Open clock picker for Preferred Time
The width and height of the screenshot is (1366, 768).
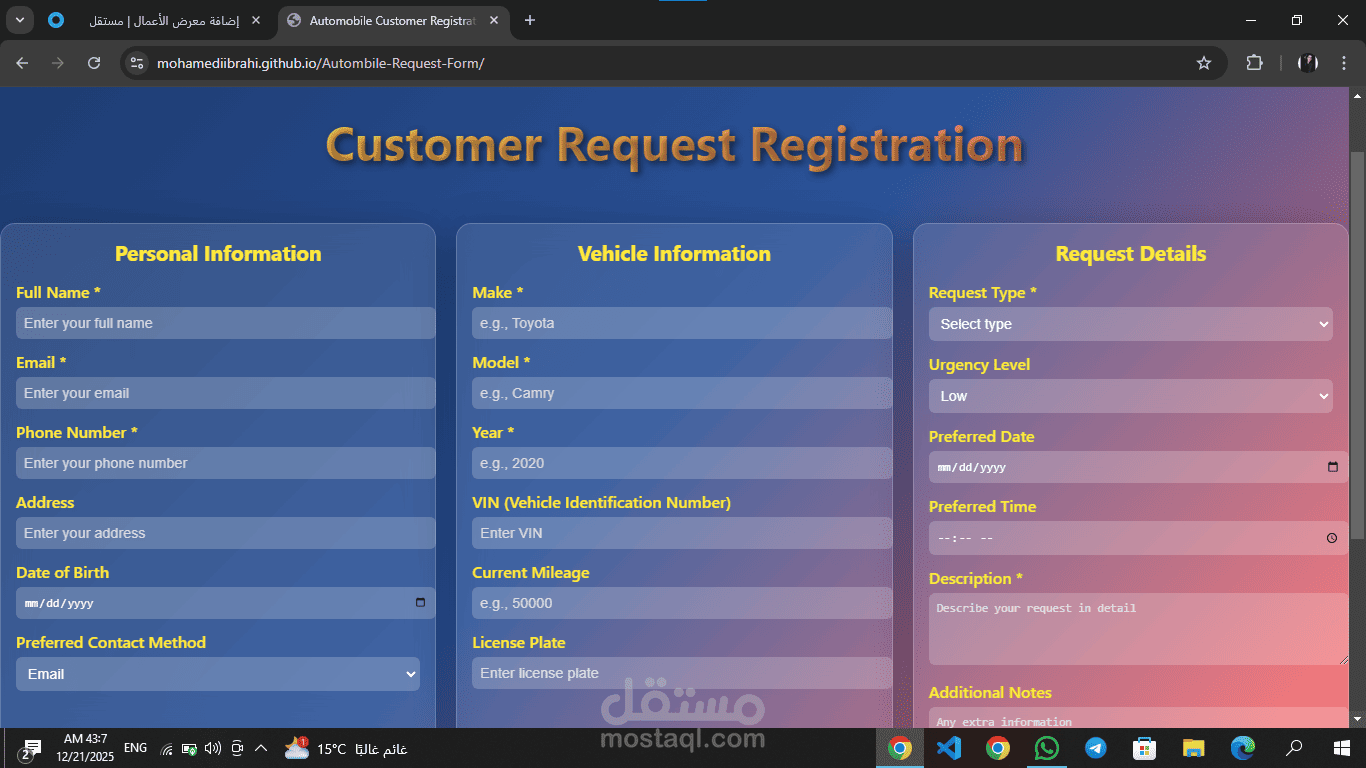1332,538
